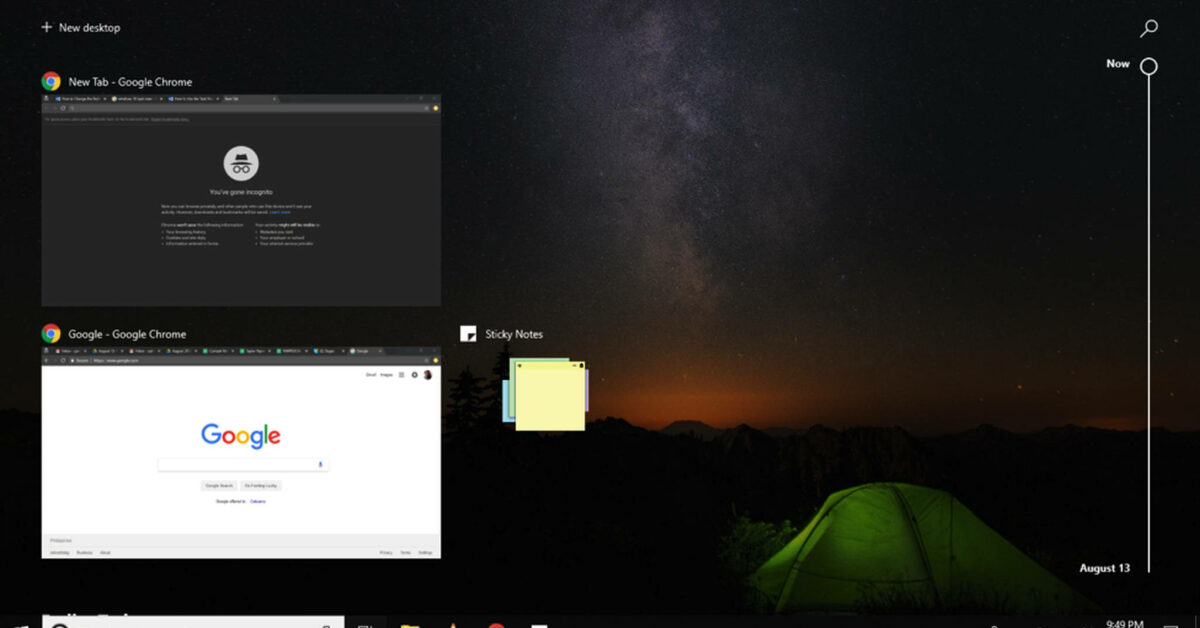This screenshot has width=1200, height=628.
Task: Click the "I'm Feeling Lucky" button
Action: [x=261, y=485]
